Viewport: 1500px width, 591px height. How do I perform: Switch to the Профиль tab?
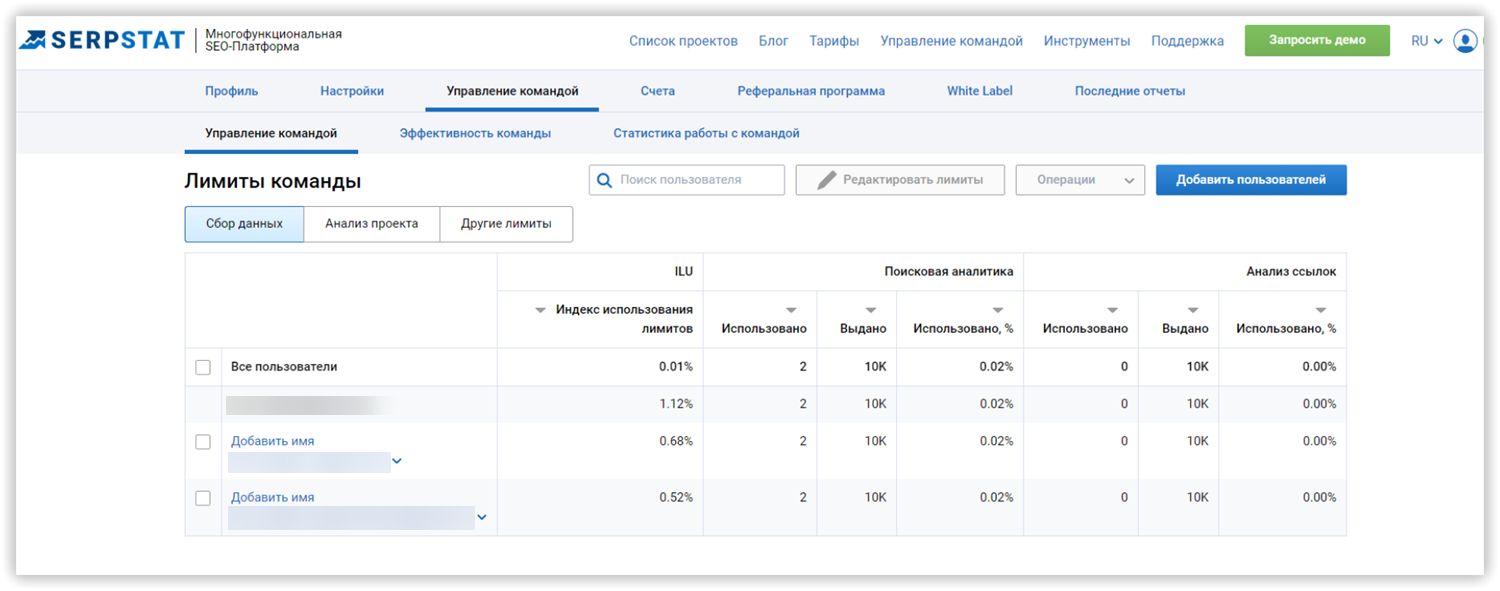(x=231, y=91)
